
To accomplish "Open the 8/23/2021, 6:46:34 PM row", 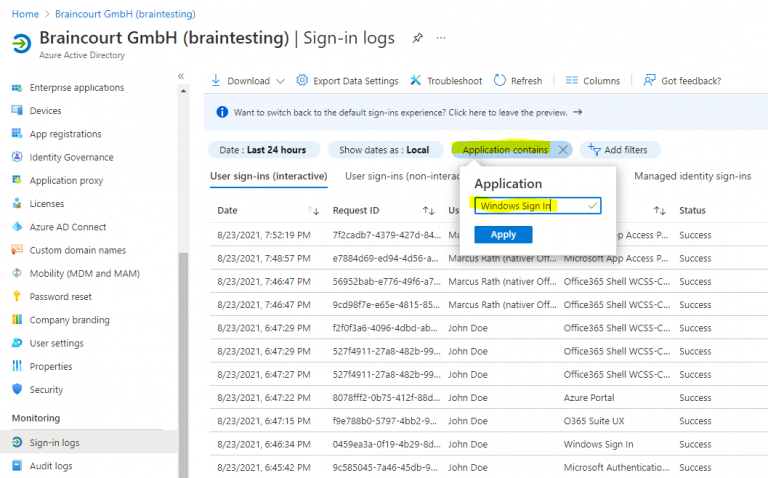I will [x=489, y=444].
